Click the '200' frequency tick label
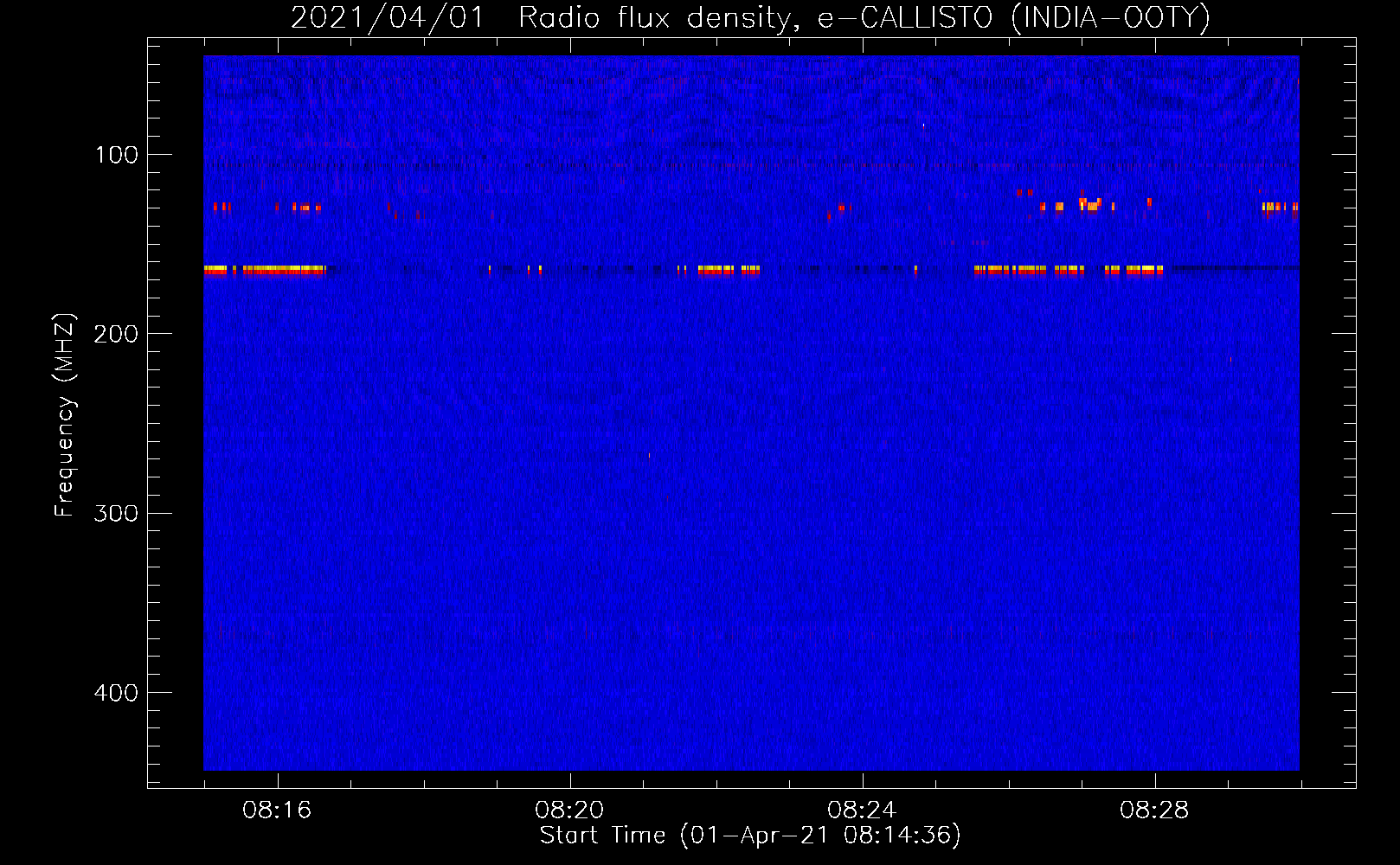 [x=116, y=334]
